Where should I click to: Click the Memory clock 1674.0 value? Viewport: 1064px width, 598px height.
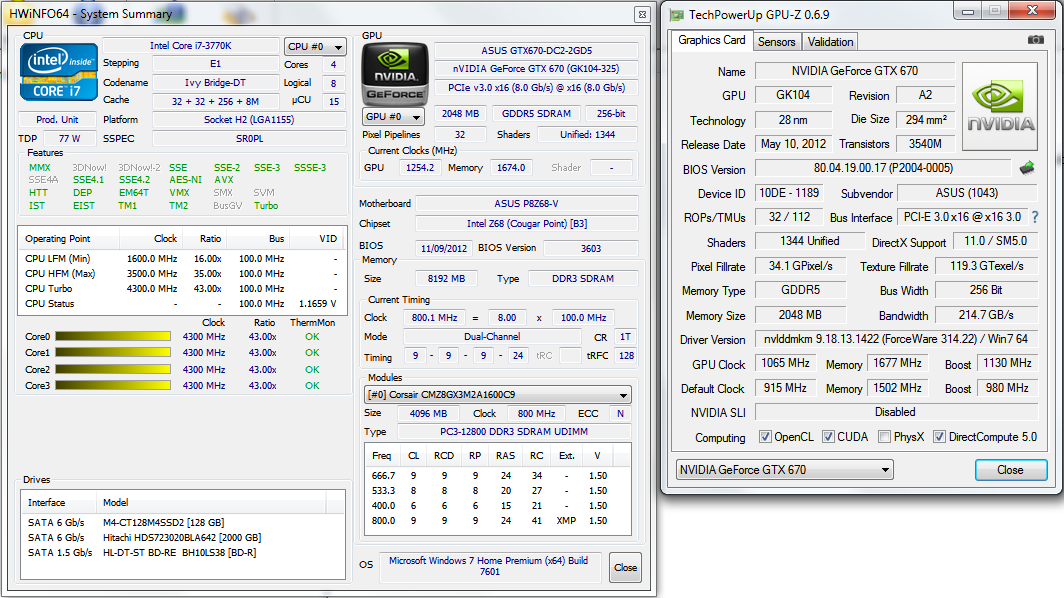coord(510,168)
